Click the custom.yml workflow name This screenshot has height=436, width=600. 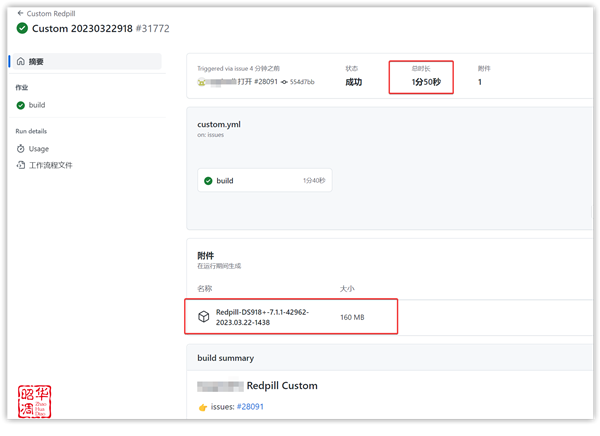coord(219,124)
